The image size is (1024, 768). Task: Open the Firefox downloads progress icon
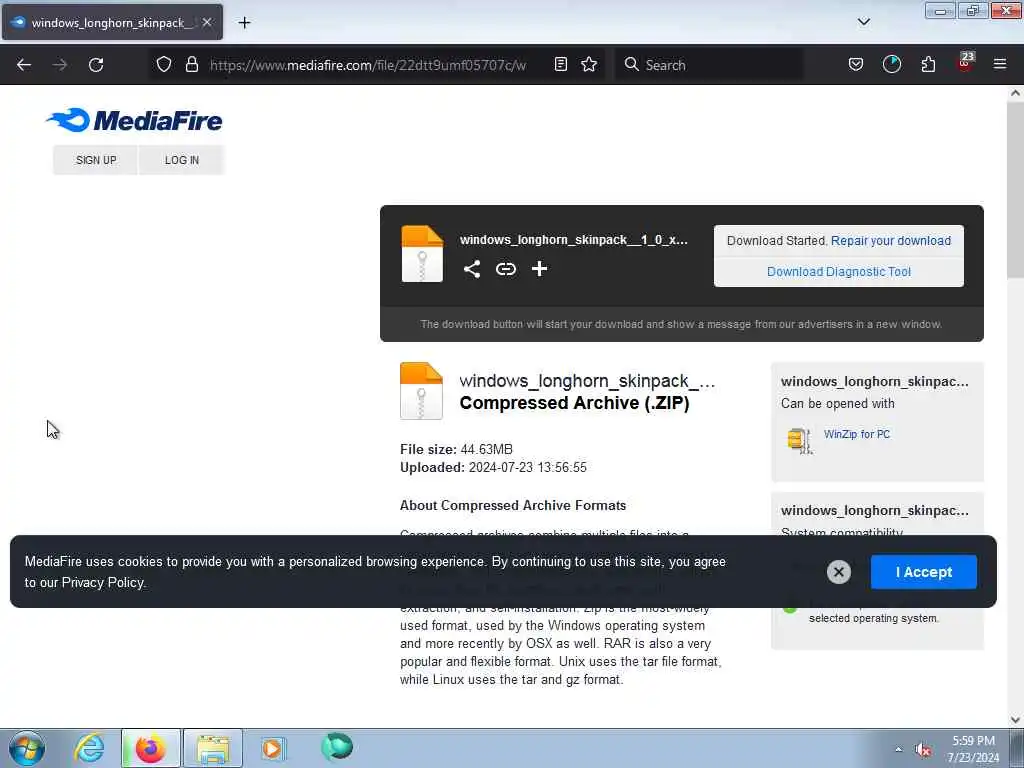tap(891, 64)
